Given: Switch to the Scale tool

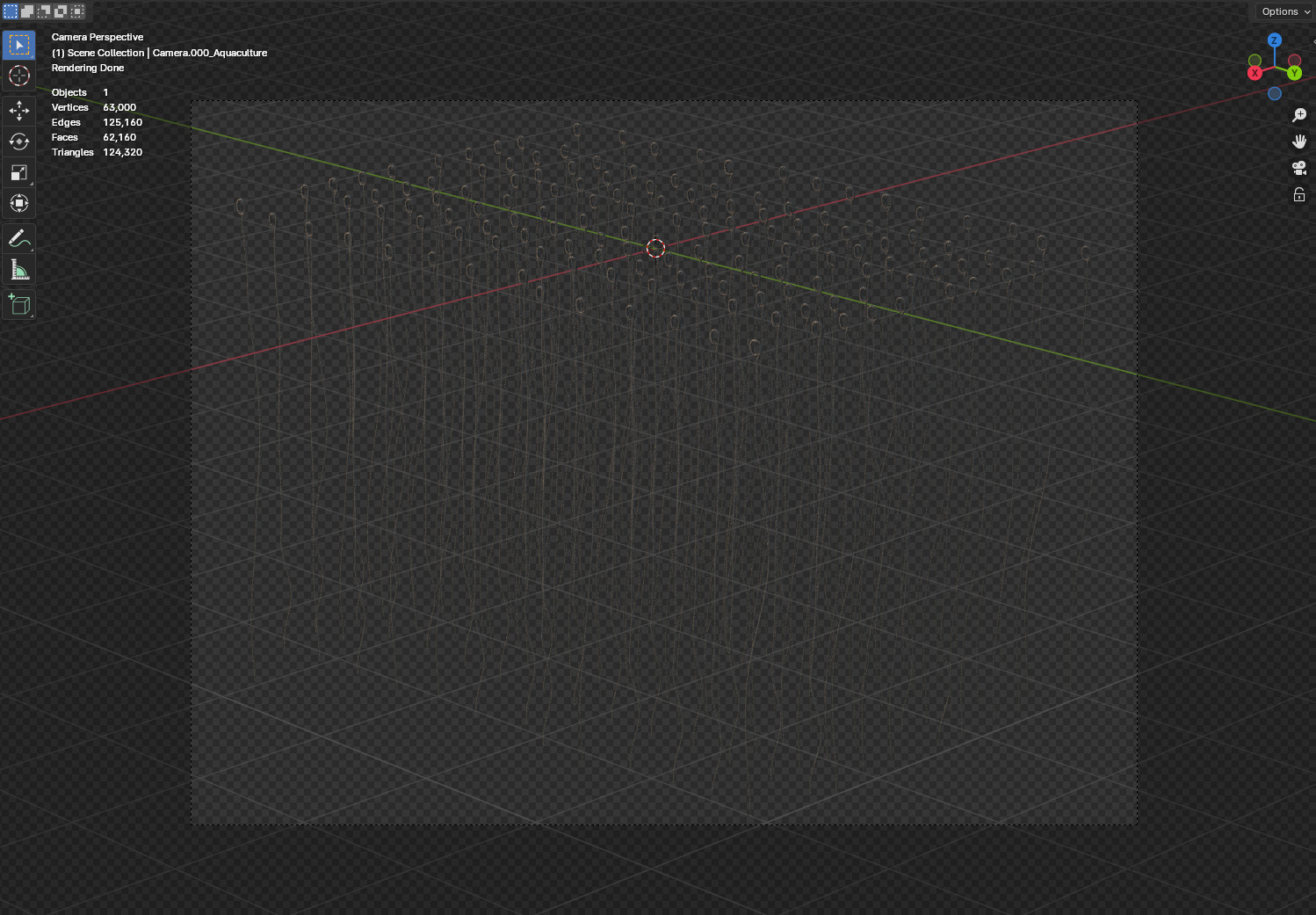Looking at the screenshot, I should (19, 172).
